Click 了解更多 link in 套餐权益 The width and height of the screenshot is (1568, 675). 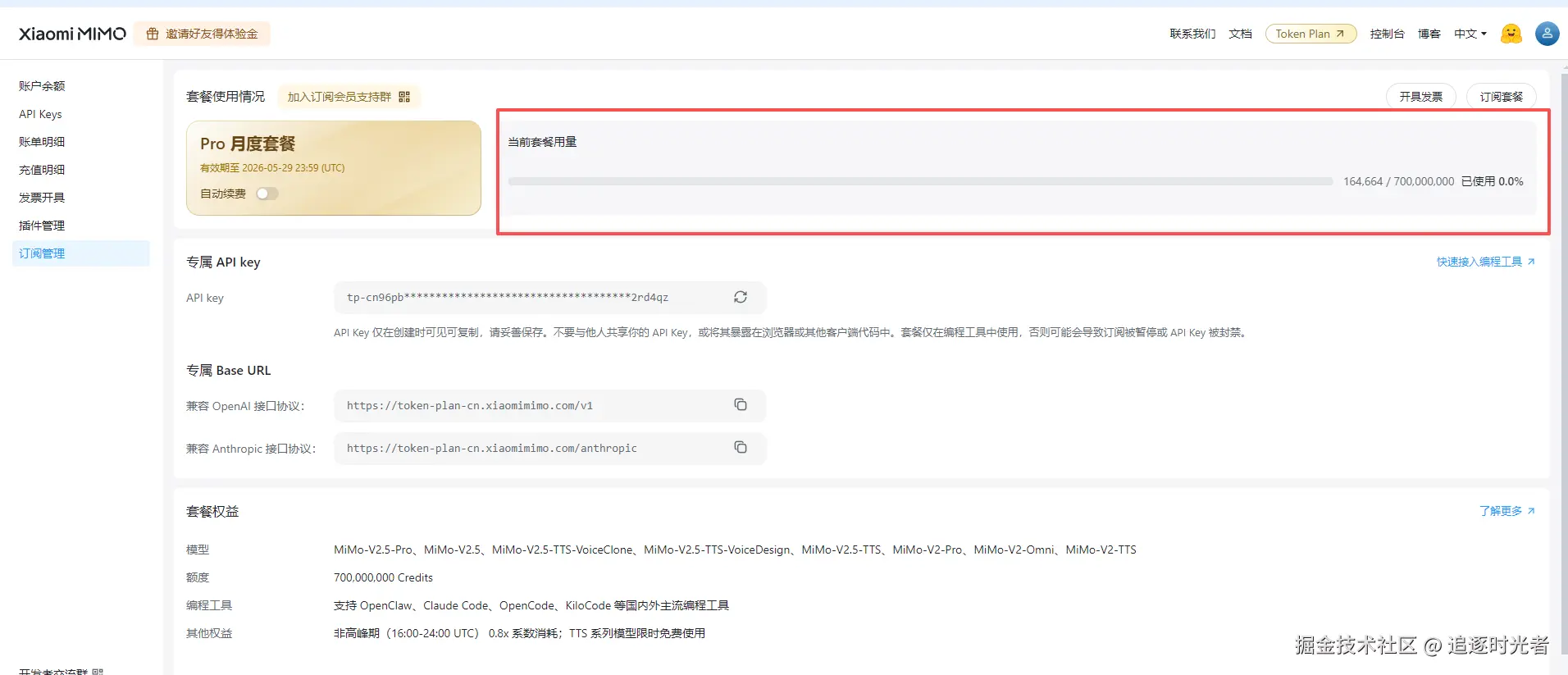[1506, 511]
